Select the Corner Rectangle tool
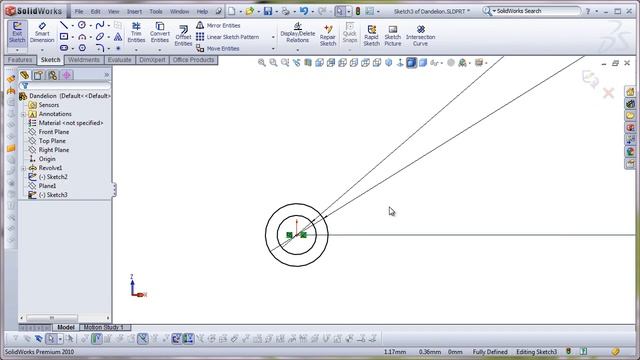 [x=64, y=37]
